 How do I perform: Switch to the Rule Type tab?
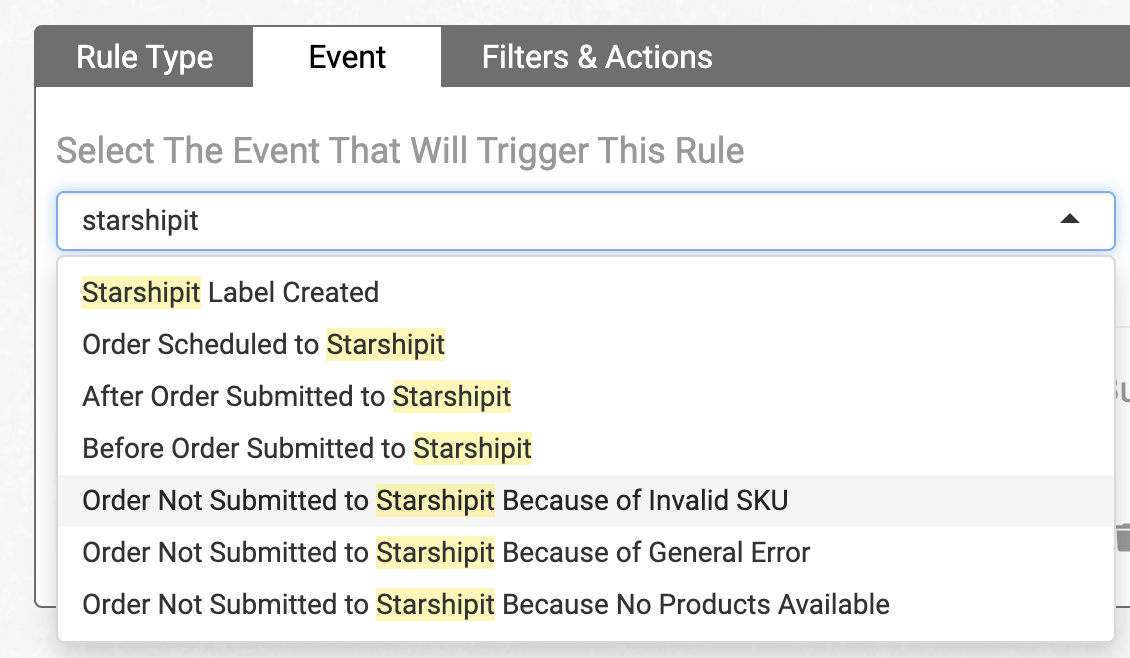(x=144, y=57)
